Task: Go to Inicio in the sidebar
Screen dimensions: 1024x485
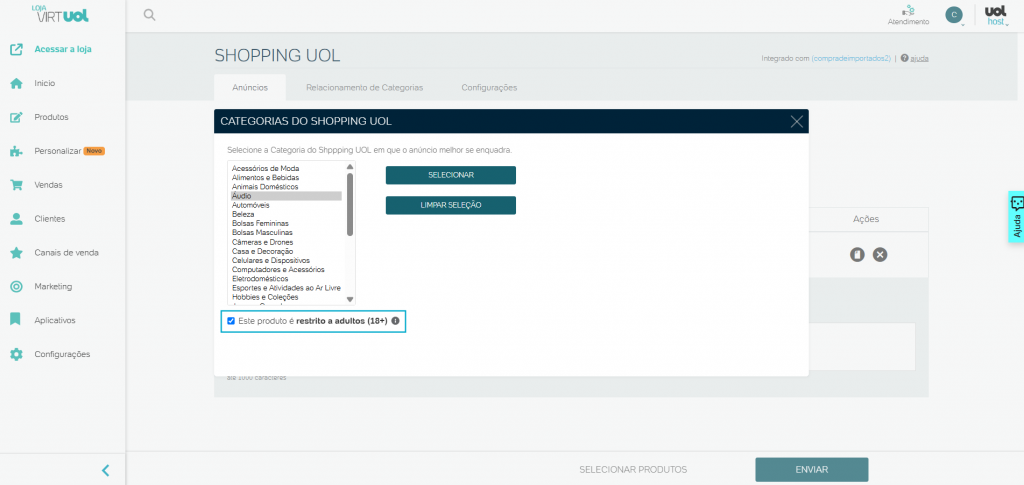Action: pyautogui.click(x=45, y=84)
